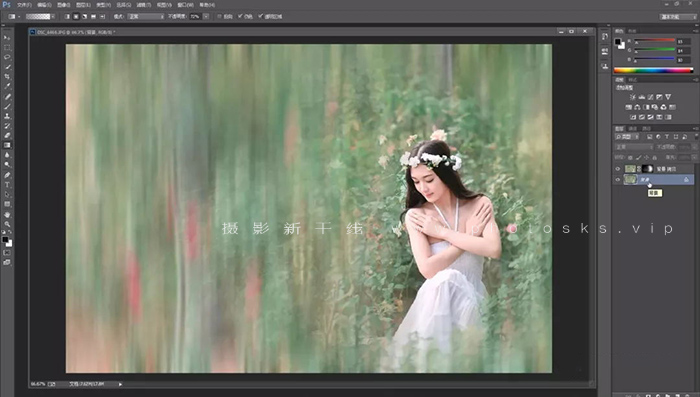Viewport: 700px width, 397px height.
Task: Add a Brightness/Contrast adjustment from Adjustments panel
Action: click(633, 97)
